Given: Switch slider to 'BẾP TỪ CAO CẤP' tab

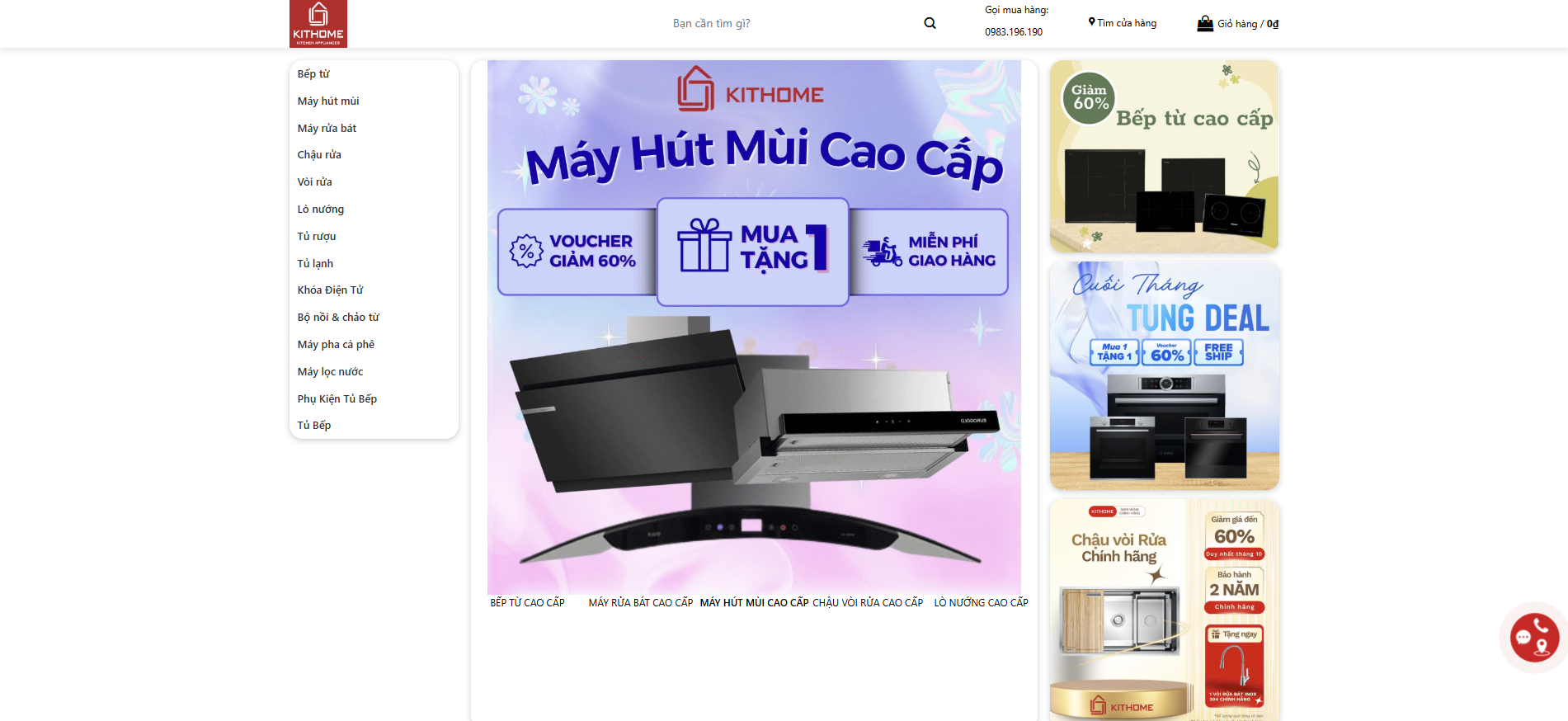Looking at the screenshot, I should (528, 603).
